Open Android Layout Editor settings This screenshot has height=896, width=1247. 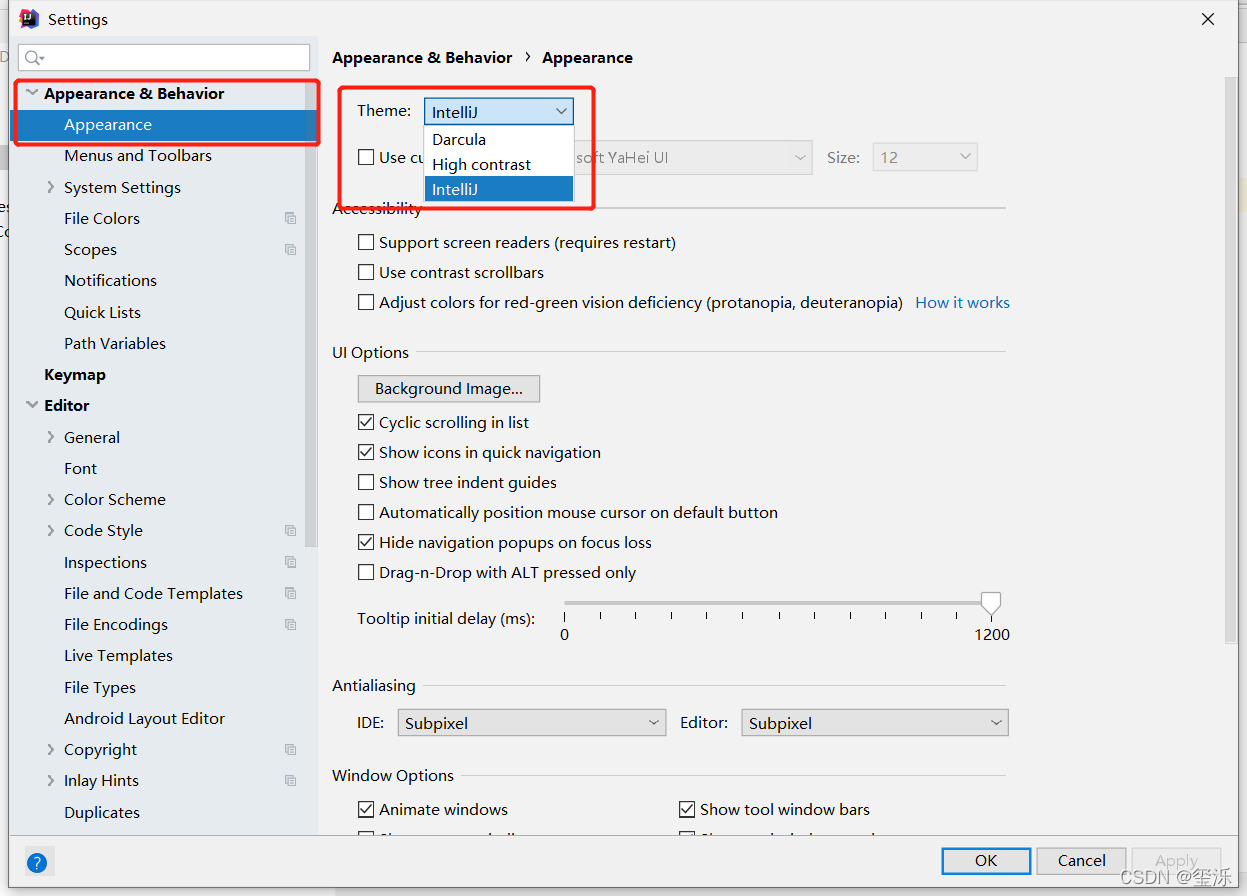[144, 718]
